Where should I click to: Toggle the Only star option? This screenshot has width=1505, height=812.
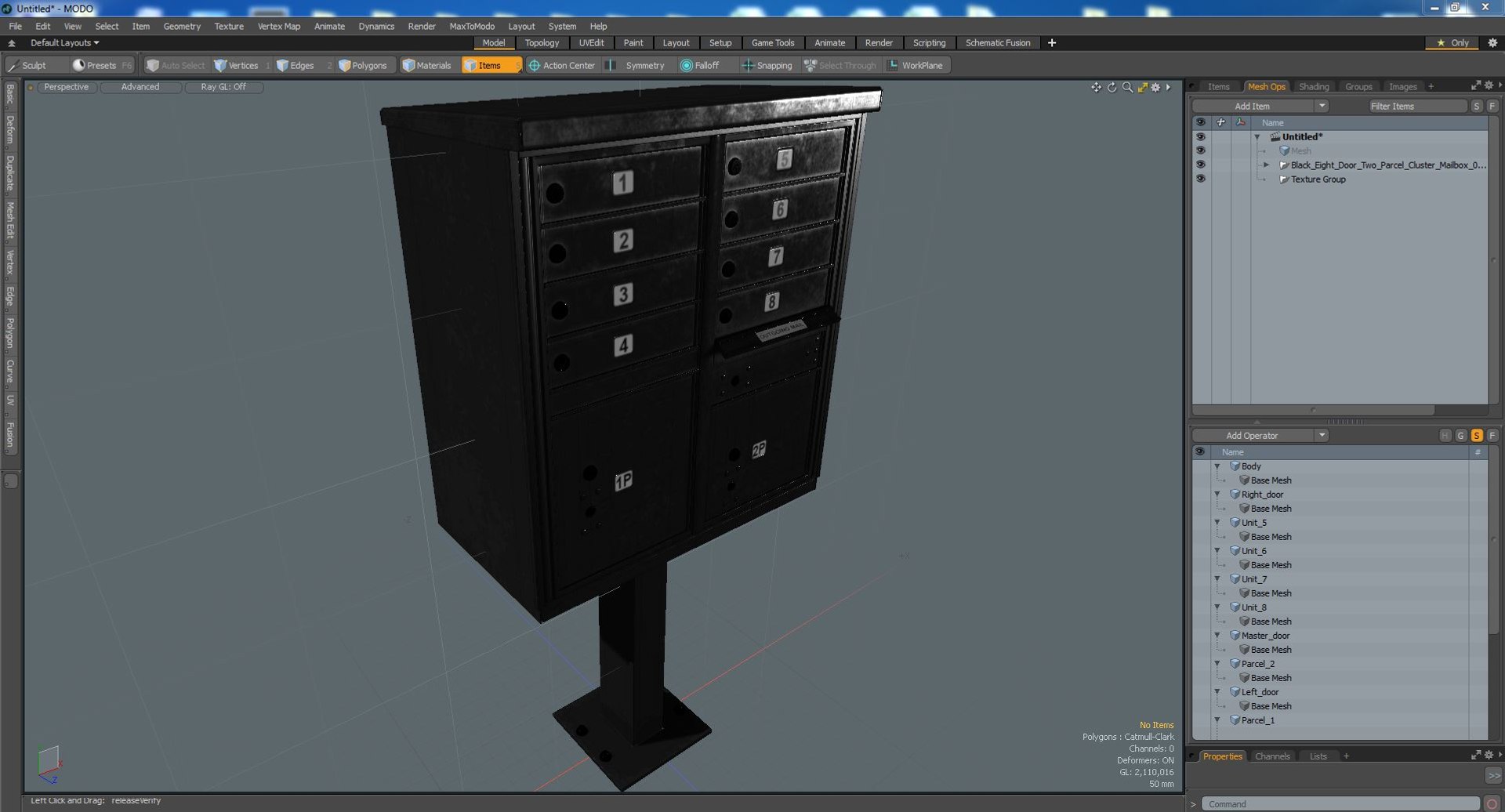pyautogui.click(x=1452, y=43)
